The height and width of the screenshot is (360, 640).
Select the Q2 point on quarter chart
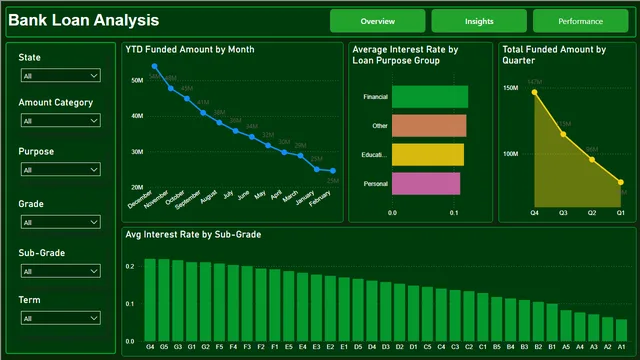point(592,160)
